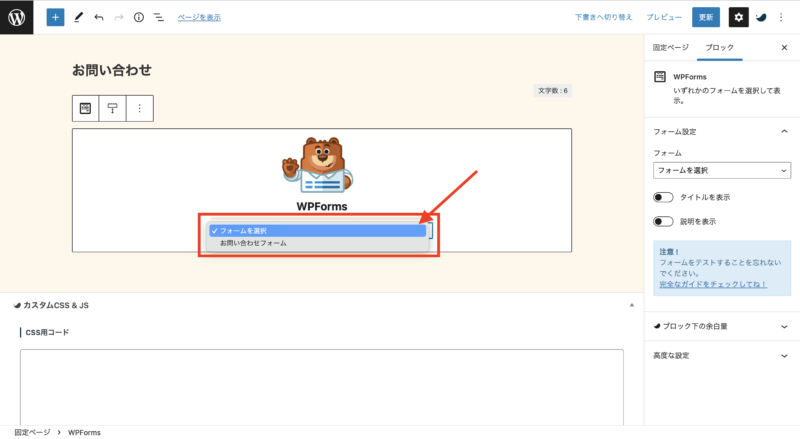This screenshot has height=439, width=800.
Task: Click WPForms in bottom breadcrumb
Action: [x=84, y=432]
